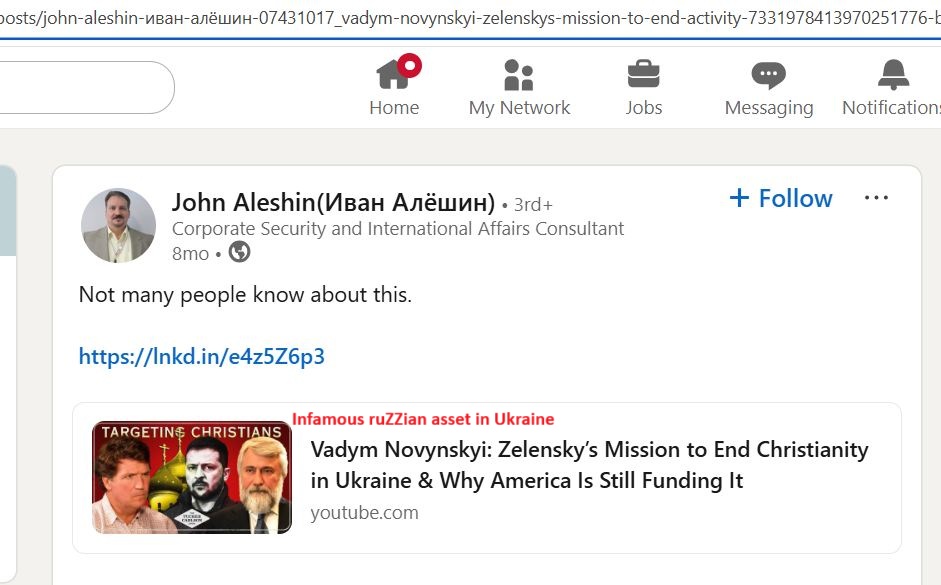The height and width of the screenshot is (585, 941).
Task: Click the youtube.com source label
Action: tap(364, 513)
